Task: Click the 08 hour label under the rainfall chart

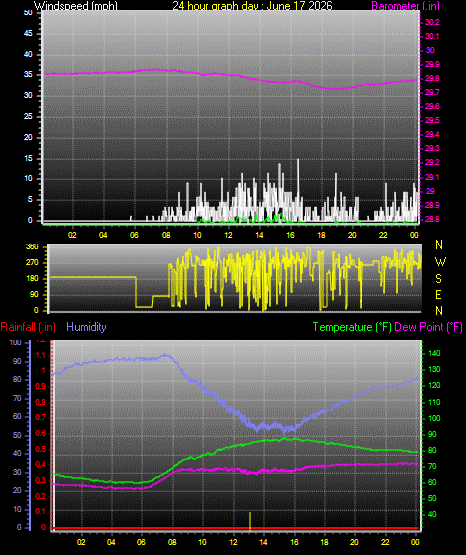Action: pos(172,542)
